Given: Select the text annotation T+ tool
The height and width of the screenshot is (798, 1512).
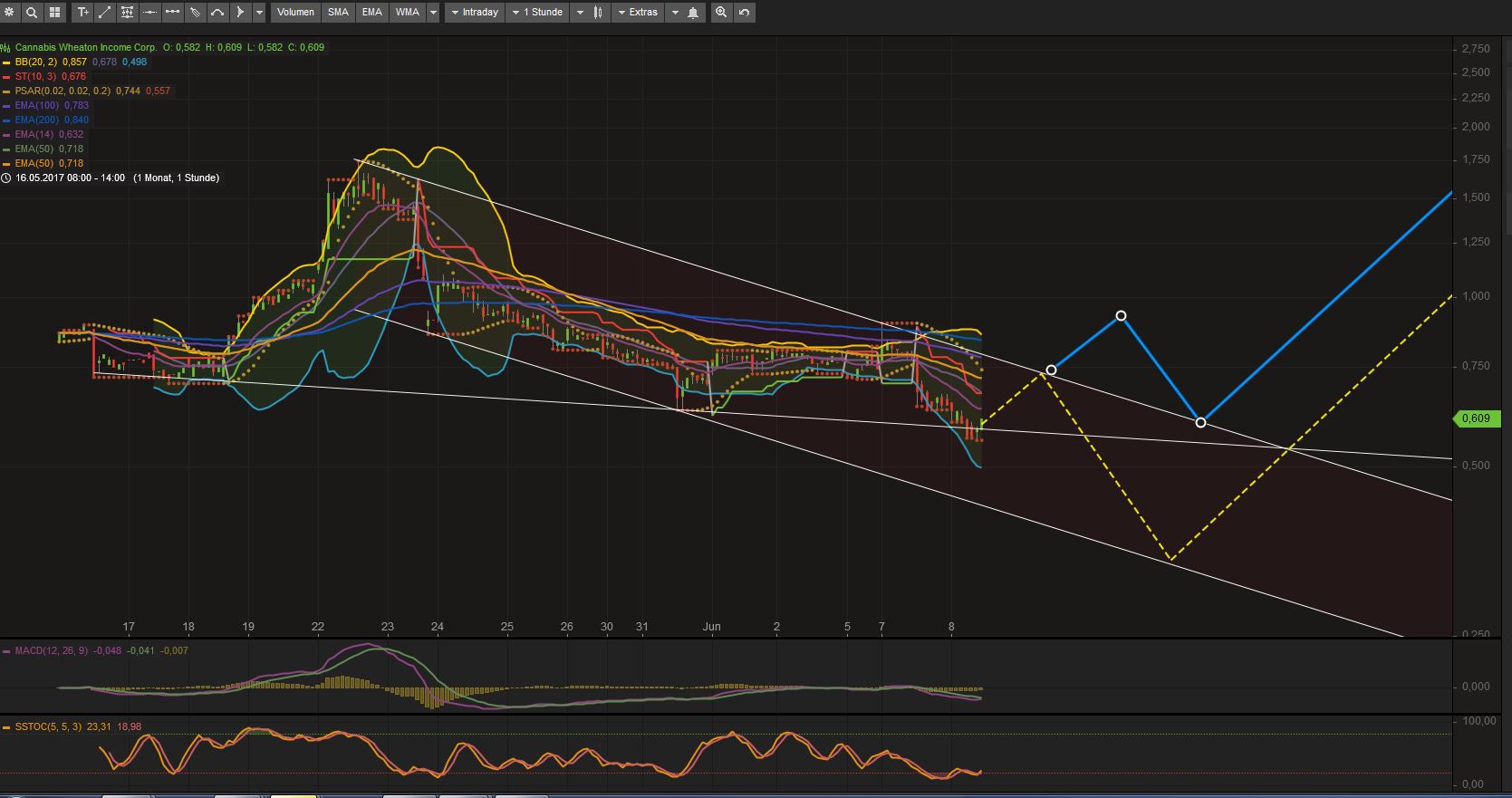Looking at the screenshot, I should (x=82, y=13).
